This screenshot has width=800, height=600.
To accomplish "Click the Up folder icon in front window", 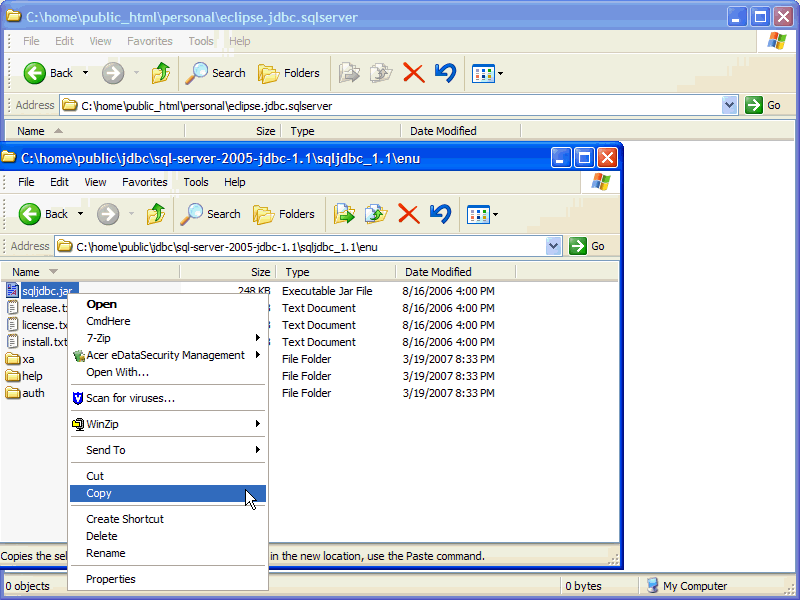I will point(157,214).
